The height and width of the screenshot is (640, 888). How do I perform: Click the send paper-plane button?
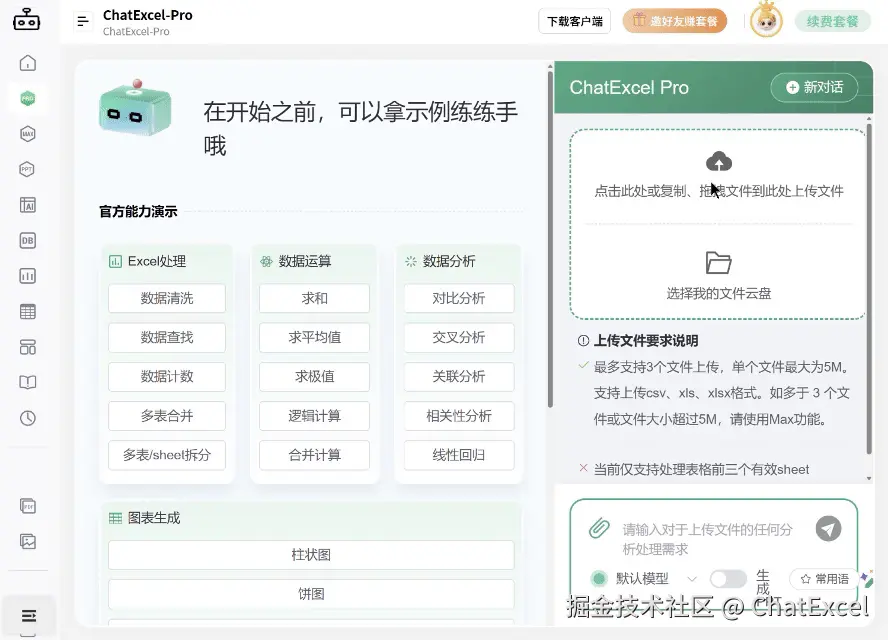tap(828, 528)
